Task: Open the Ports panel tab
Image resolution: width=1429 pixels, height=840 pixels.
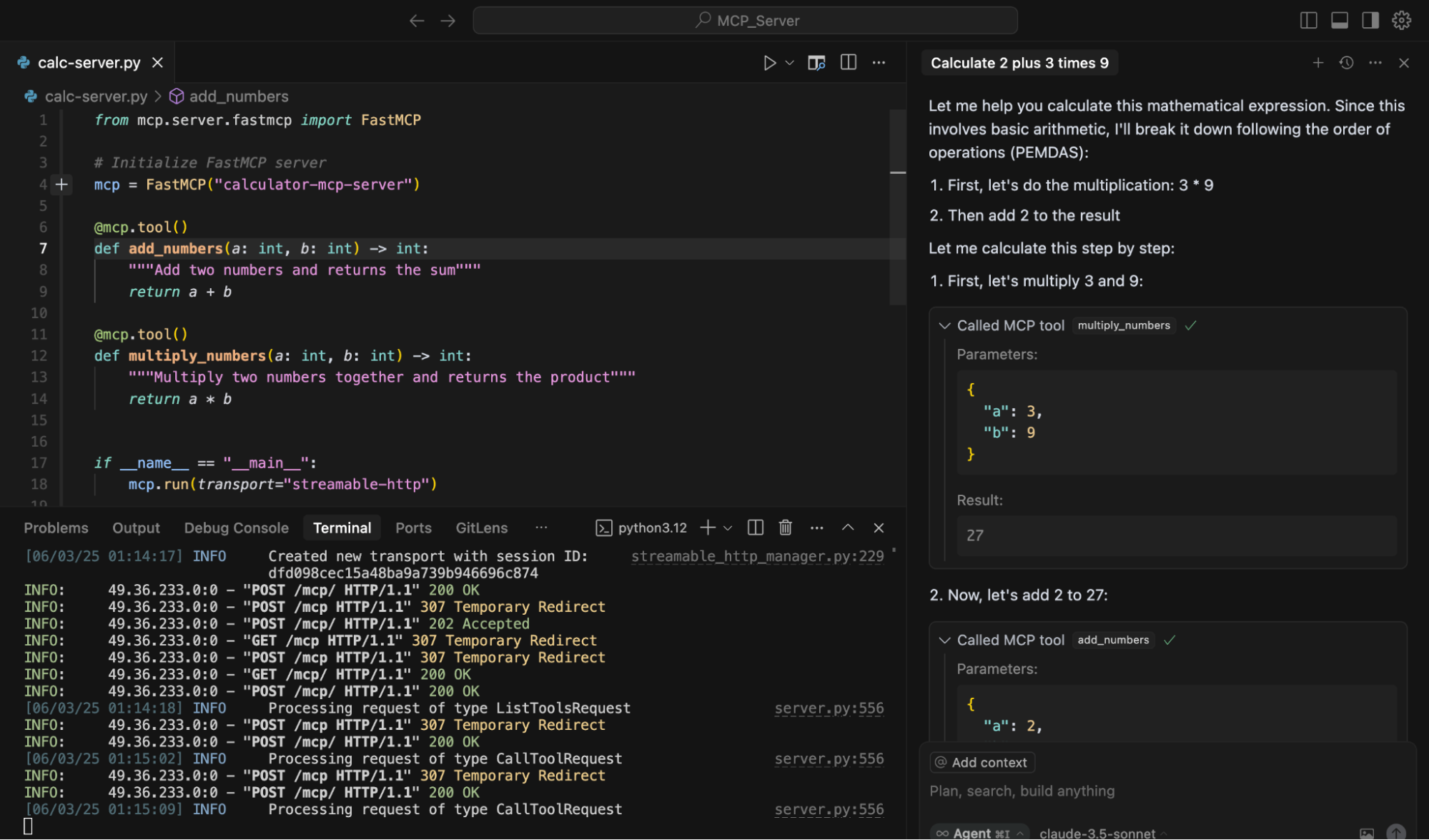Action: (413, 528)
